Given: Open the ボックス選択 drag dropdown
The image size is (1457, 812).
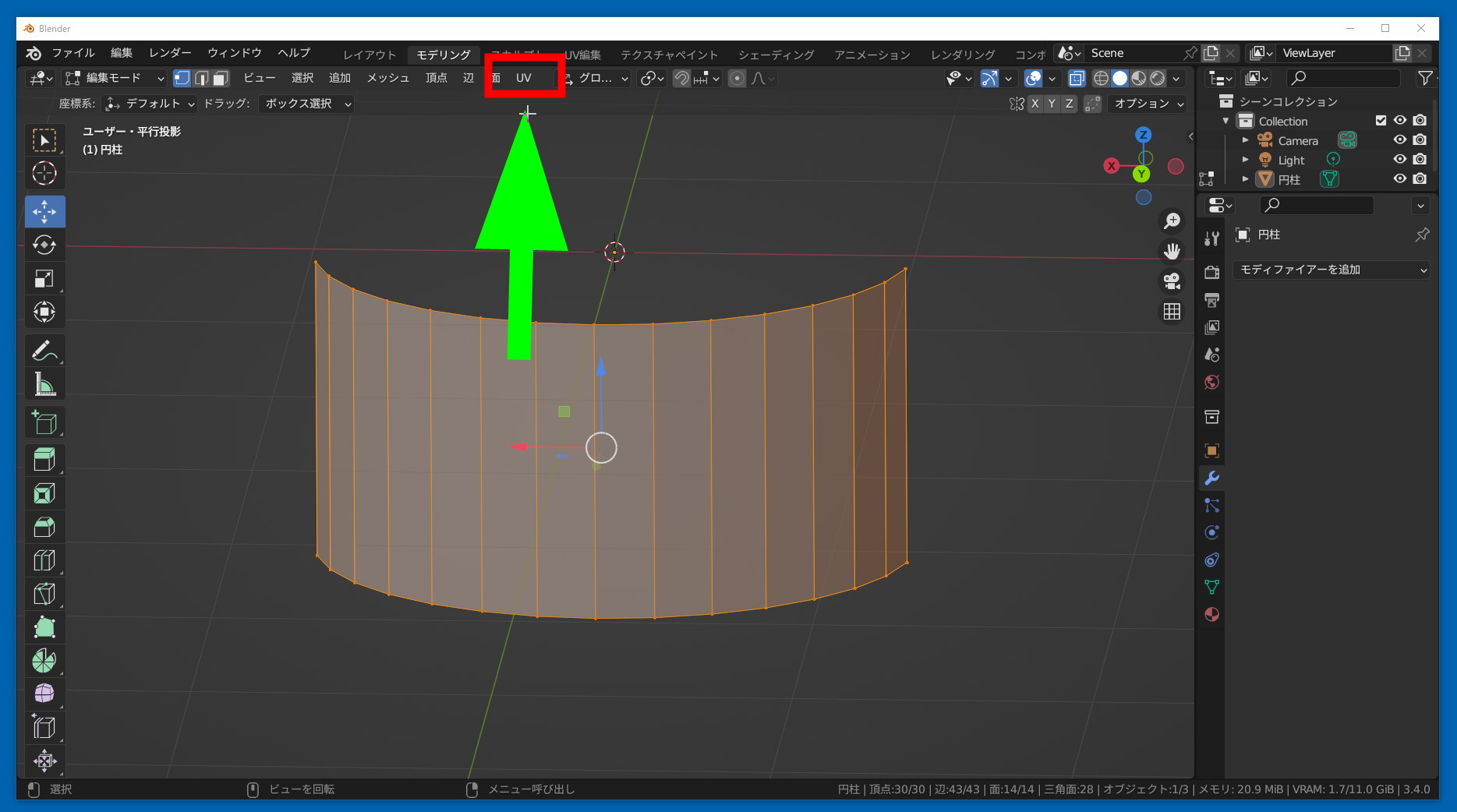Looking at the screenshot, I should [x=307, y=104].
